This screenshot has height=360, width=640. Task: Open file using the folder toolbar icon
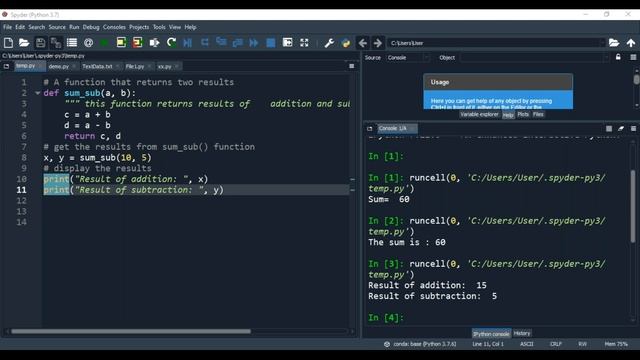(x=24, y=42)
